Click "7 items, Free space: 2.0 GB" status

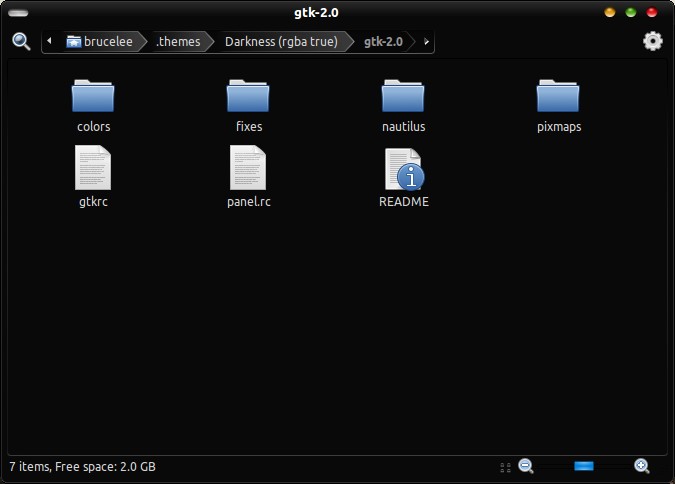pyautogui.click(x=82, y=467)
